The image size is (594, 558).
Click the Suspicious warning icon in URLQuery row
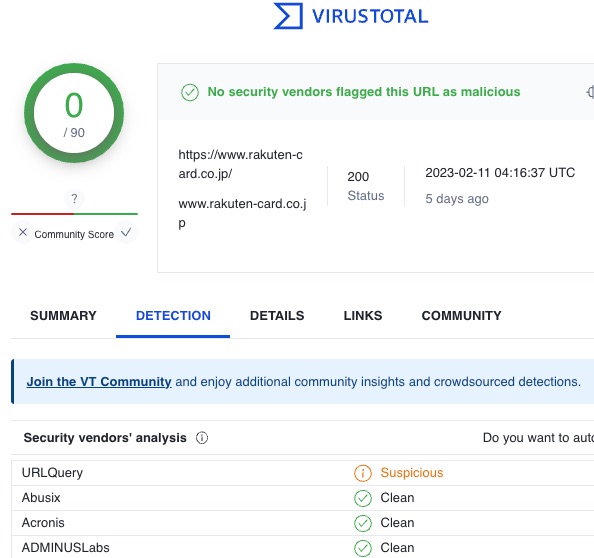click(x=363, y=473)
